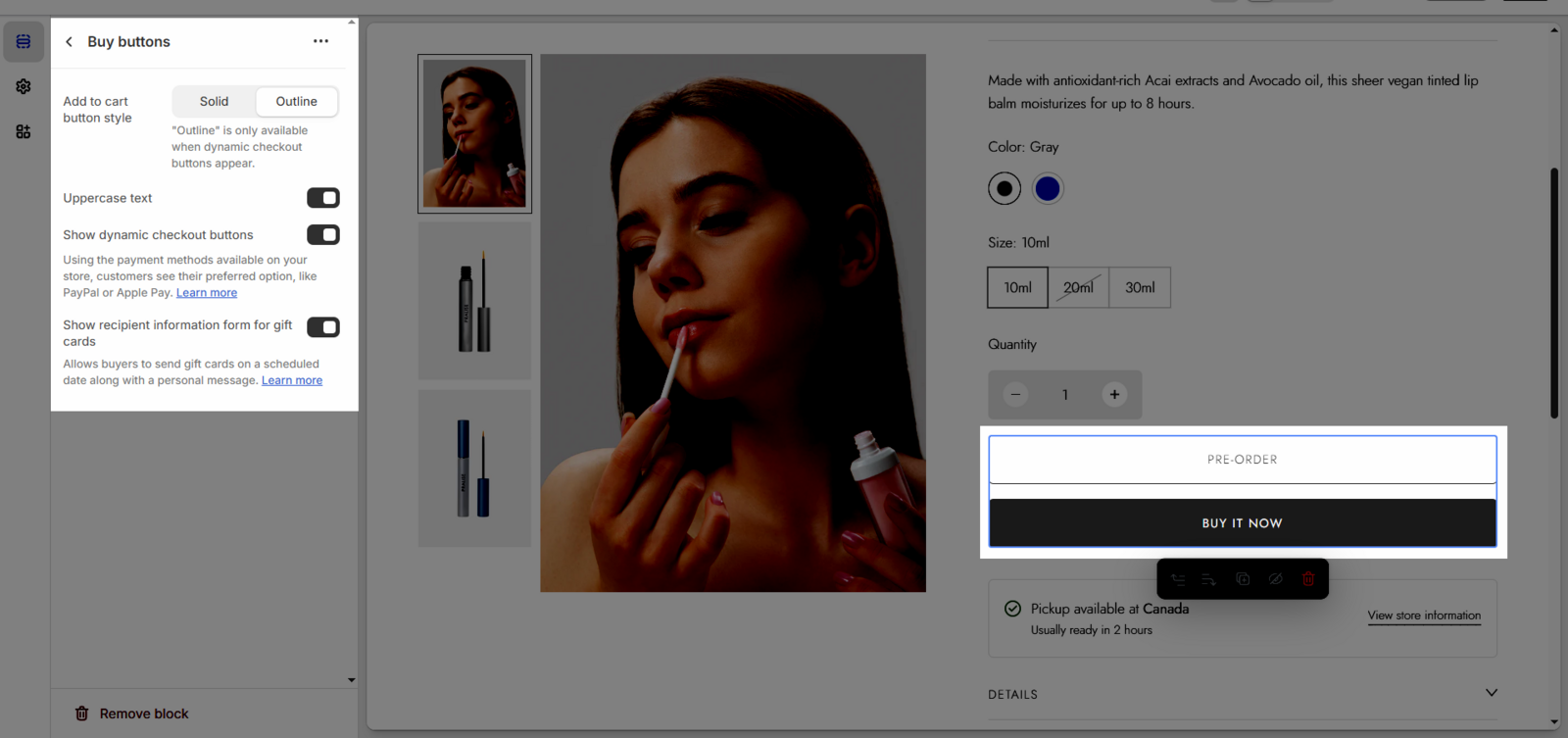This screenshot has width=1568, height=738.
Task: Click Remove block button
Action: click(x=132, y=713)
